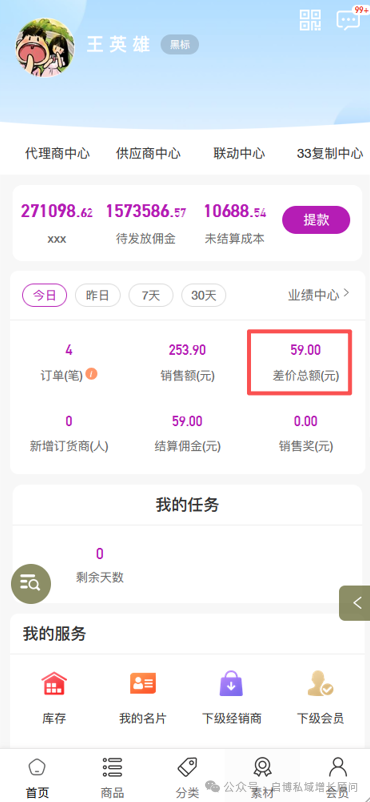Open the QR code scanner icon
This screenshot has width=370, height=802.
(x=310, y=19)
